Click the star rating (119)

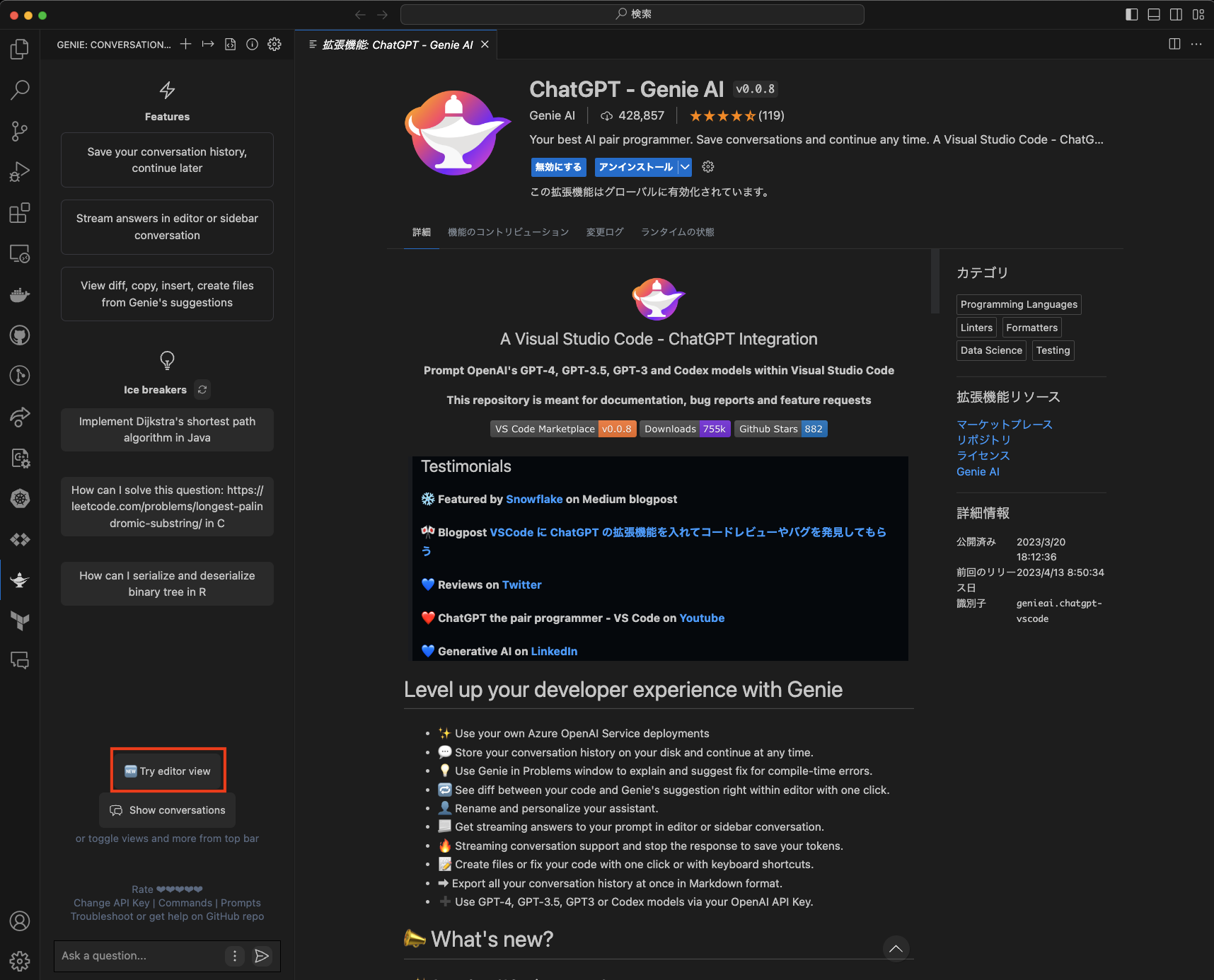[x=736, y=115]
